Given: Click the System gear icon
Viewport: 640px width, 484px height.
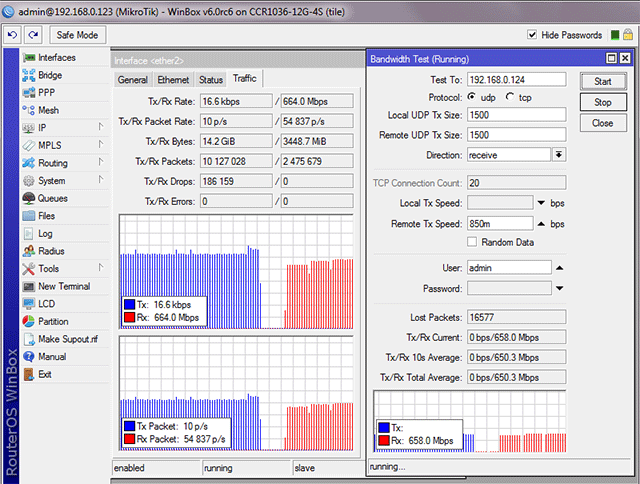Looking at the screenshot, I should [29, 180].
